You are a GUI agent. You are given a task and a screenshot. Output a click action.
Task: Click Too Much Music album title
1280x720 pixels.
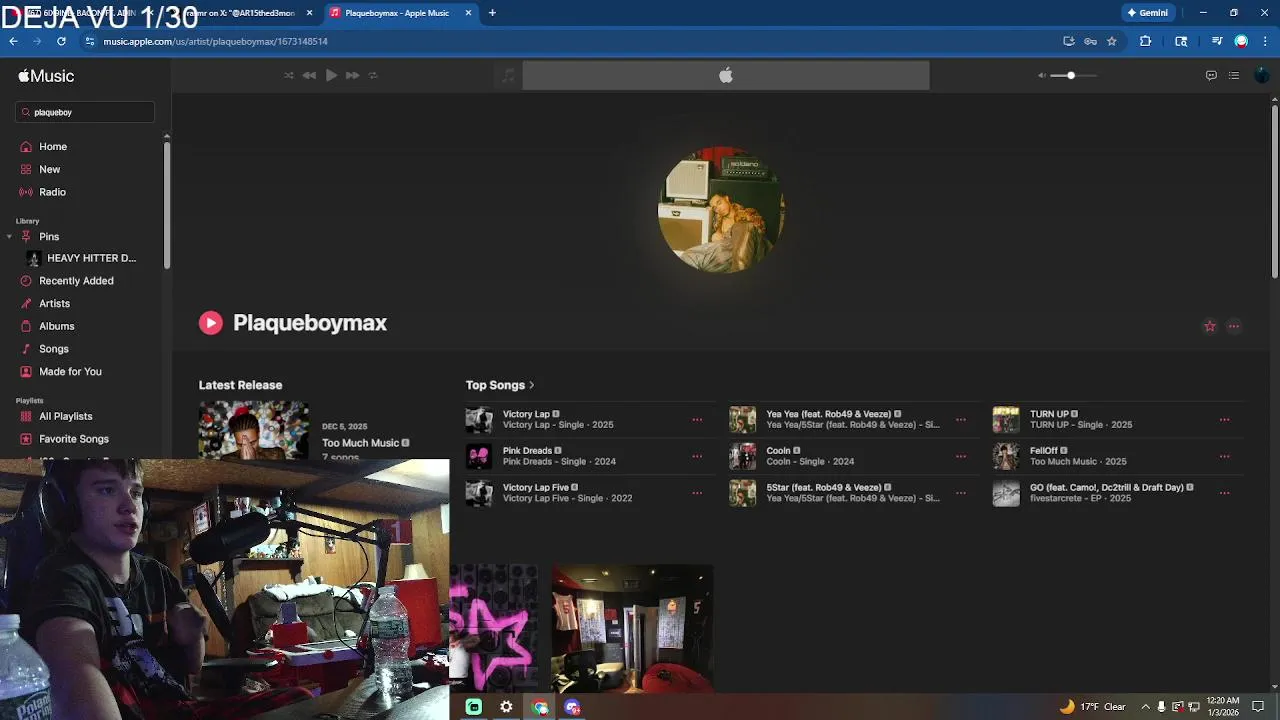coord(360,443)
